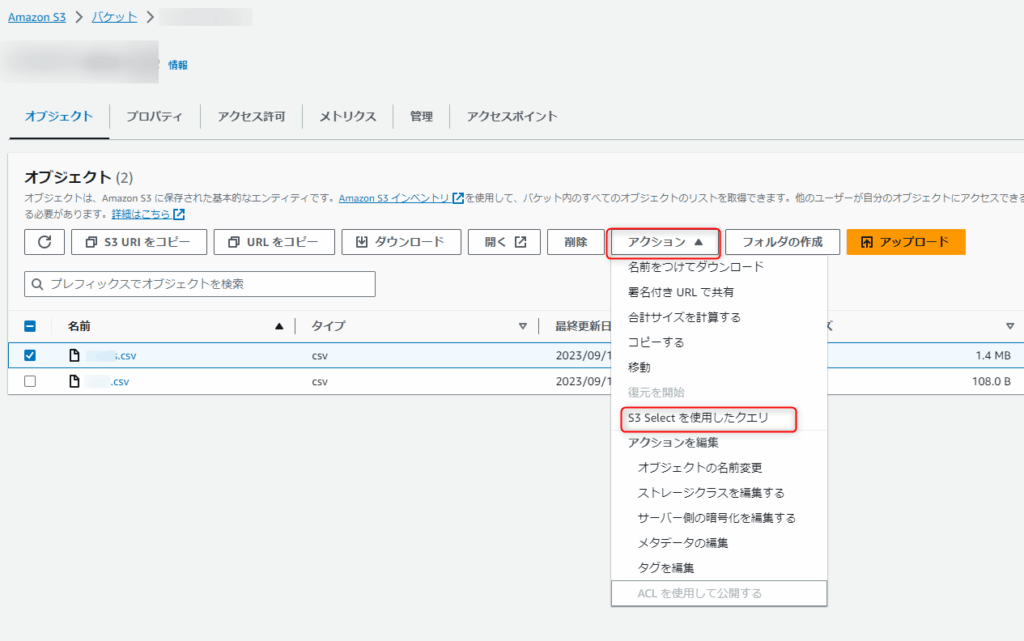Check the second csv file checkbox
Viewport: 1024px width, 641px height.
pos(30,381)
